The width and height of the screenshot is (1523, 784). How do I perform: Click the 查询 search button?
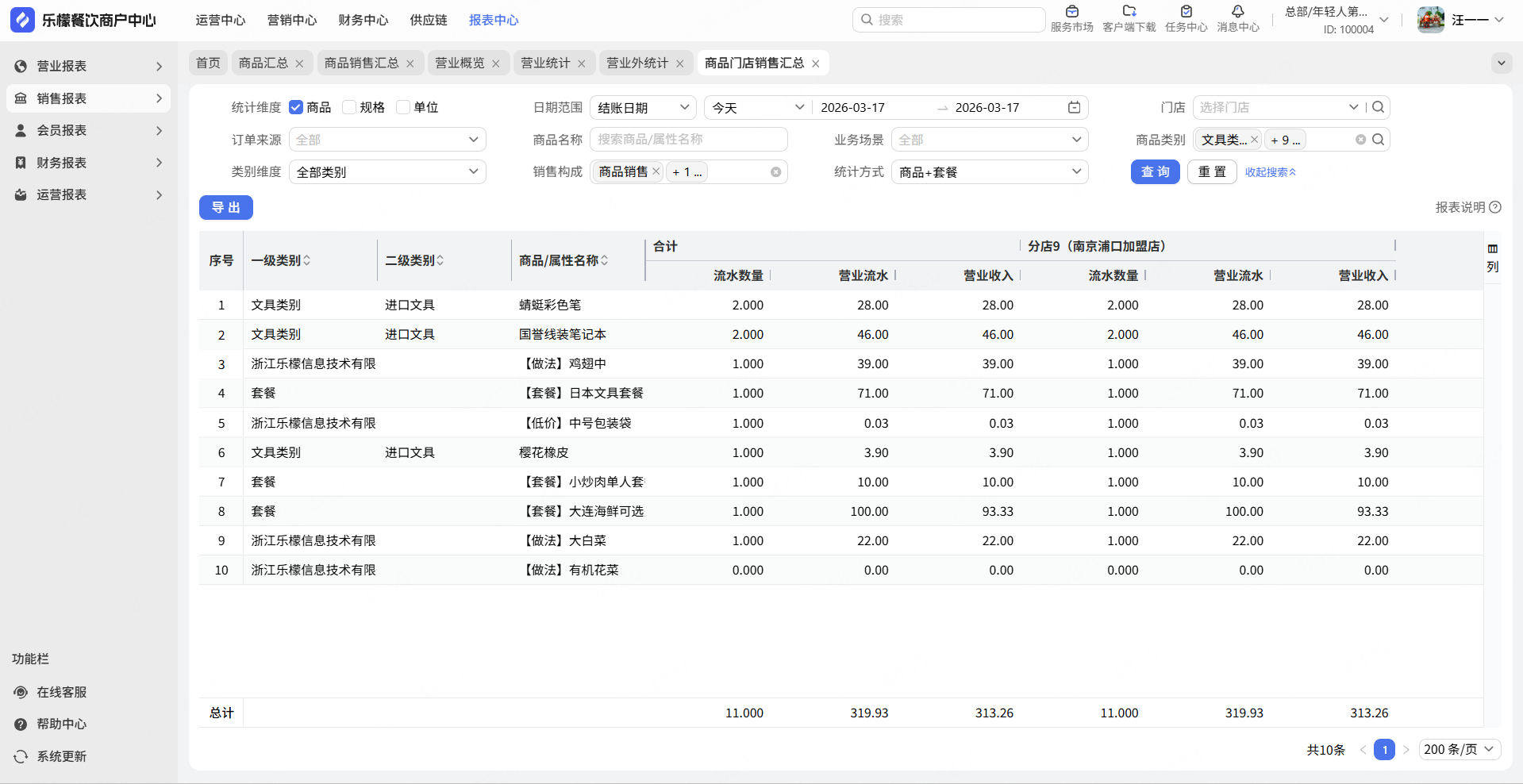(1155, 172)
